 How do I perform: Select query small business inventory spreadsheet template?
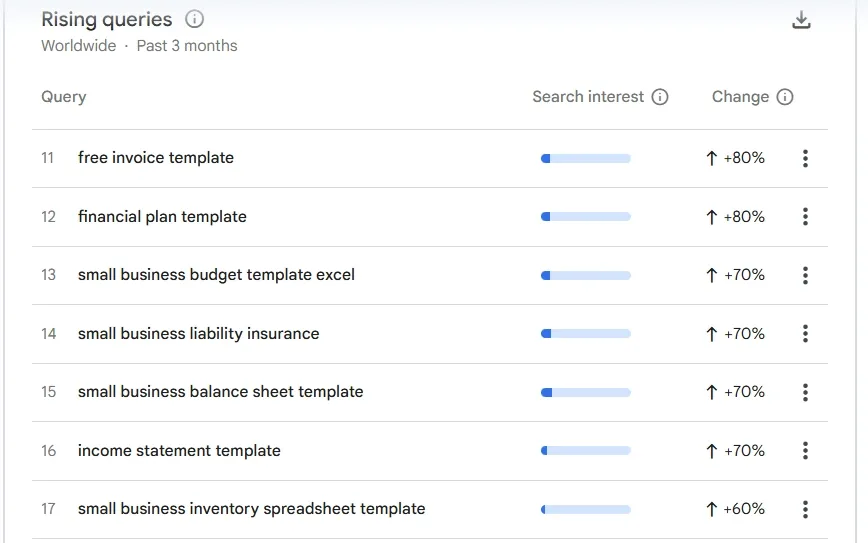pos(252,509)
